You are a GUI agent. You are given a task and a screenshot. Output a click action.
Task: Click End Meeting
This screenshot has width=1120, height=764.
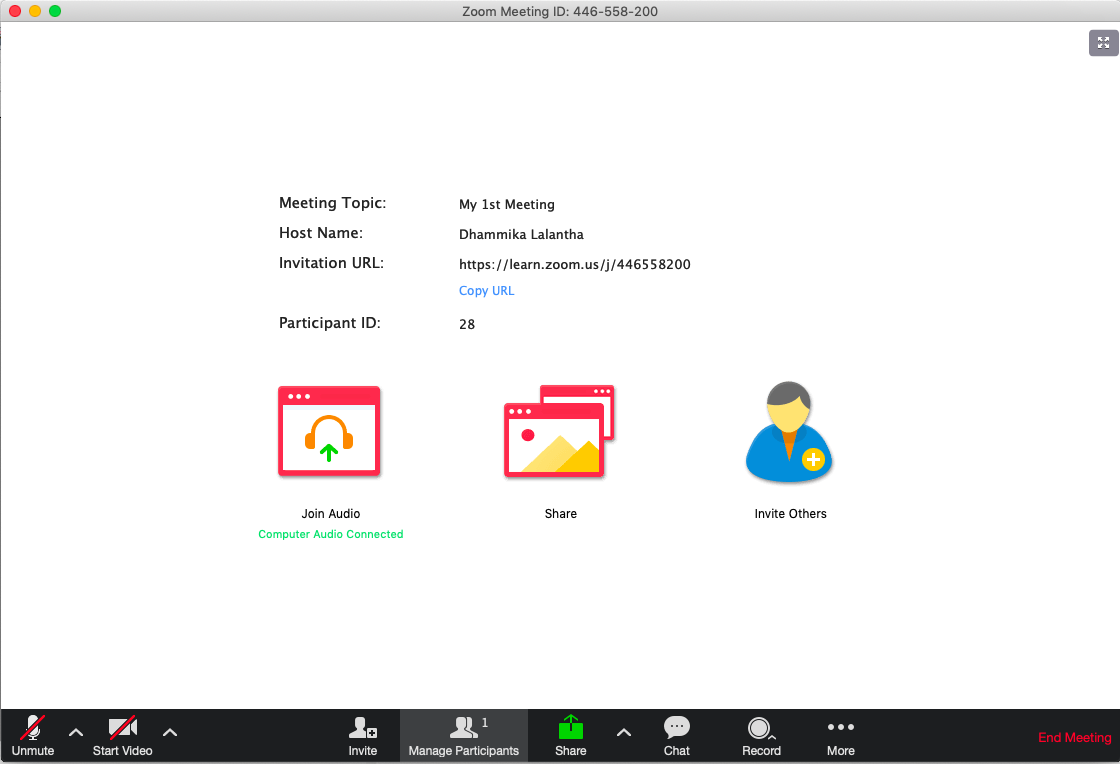1074,738
